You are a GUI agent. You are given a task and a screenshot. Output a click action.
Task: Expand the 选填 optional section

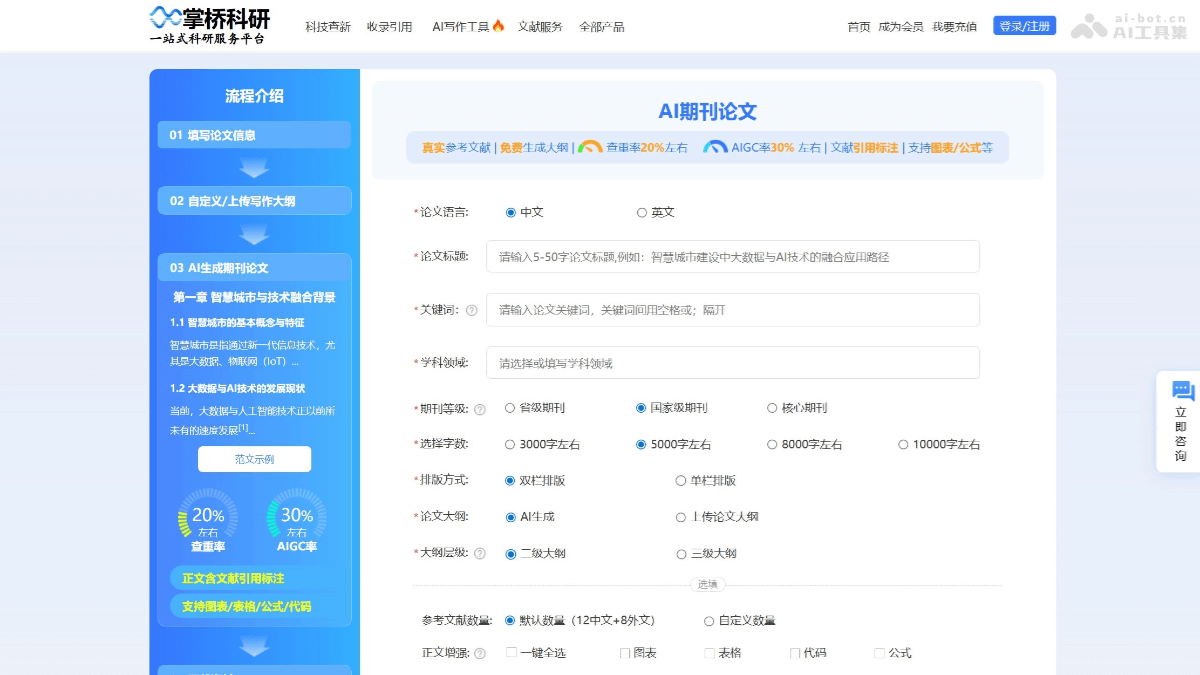click(x=708, y=584)
